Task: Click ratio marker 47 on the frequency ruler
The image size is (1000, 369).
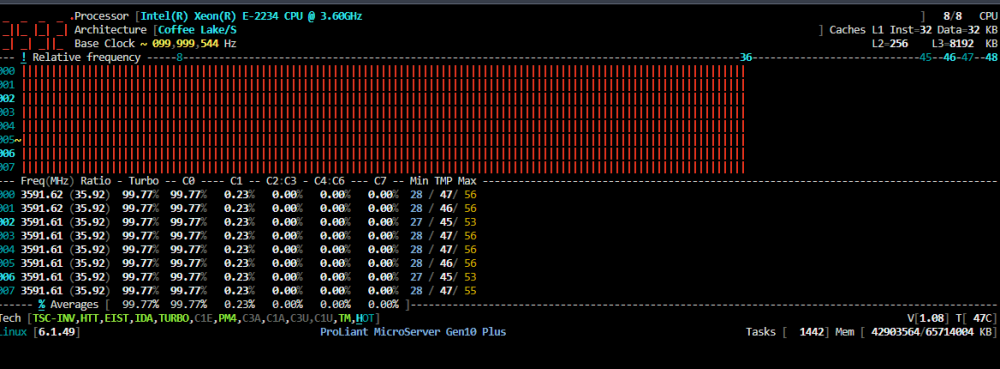Action: pyautogui.click(x=967, y=57)
